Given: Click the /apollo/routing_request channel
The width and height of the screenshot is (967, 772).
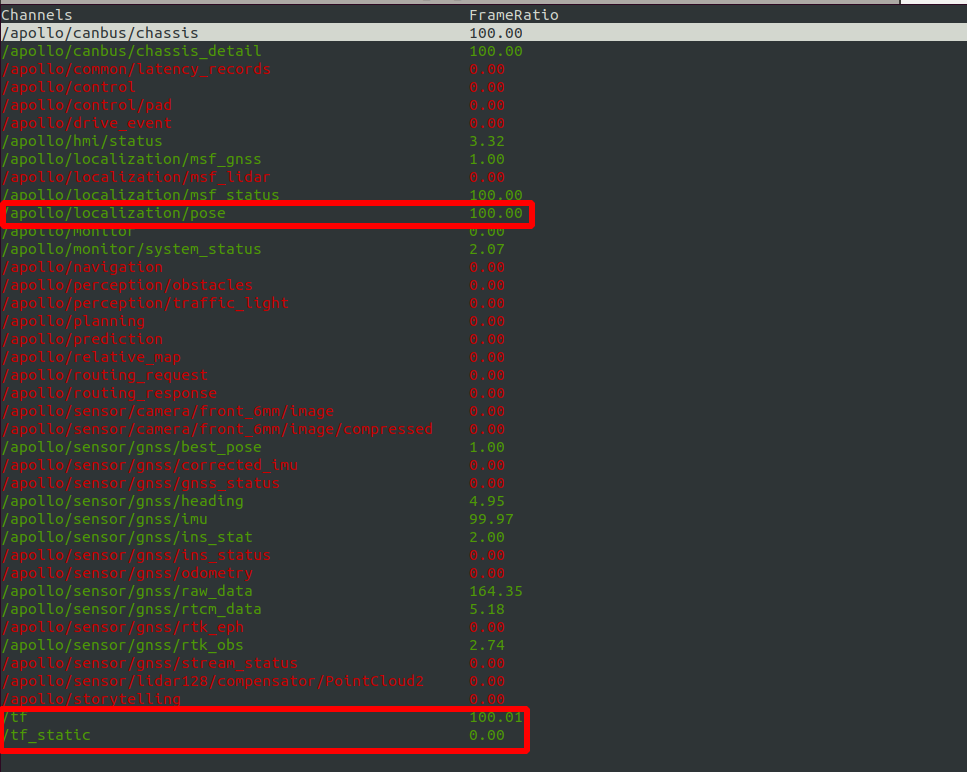Looking at the screenshot, I should tap(104, 375).
